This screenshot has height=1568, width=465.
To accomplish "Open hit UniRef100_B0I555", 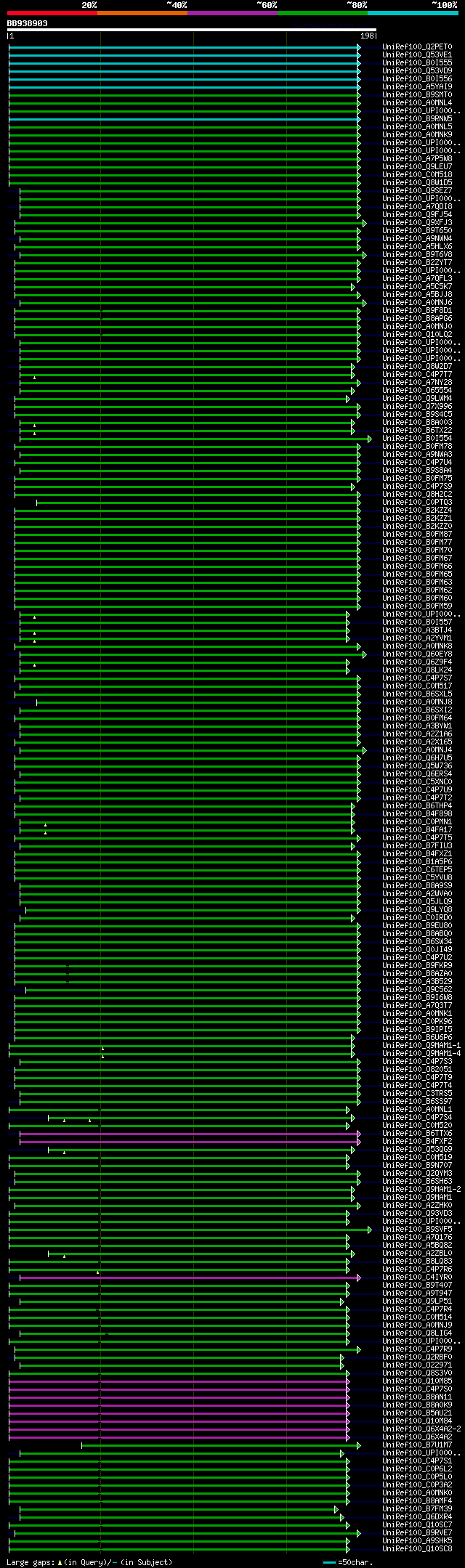I will coord(417,63).
